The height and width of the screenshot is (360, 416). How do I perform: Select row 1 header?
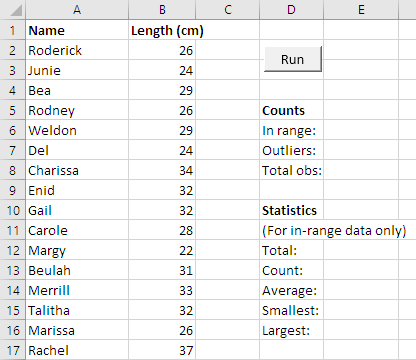13,30
